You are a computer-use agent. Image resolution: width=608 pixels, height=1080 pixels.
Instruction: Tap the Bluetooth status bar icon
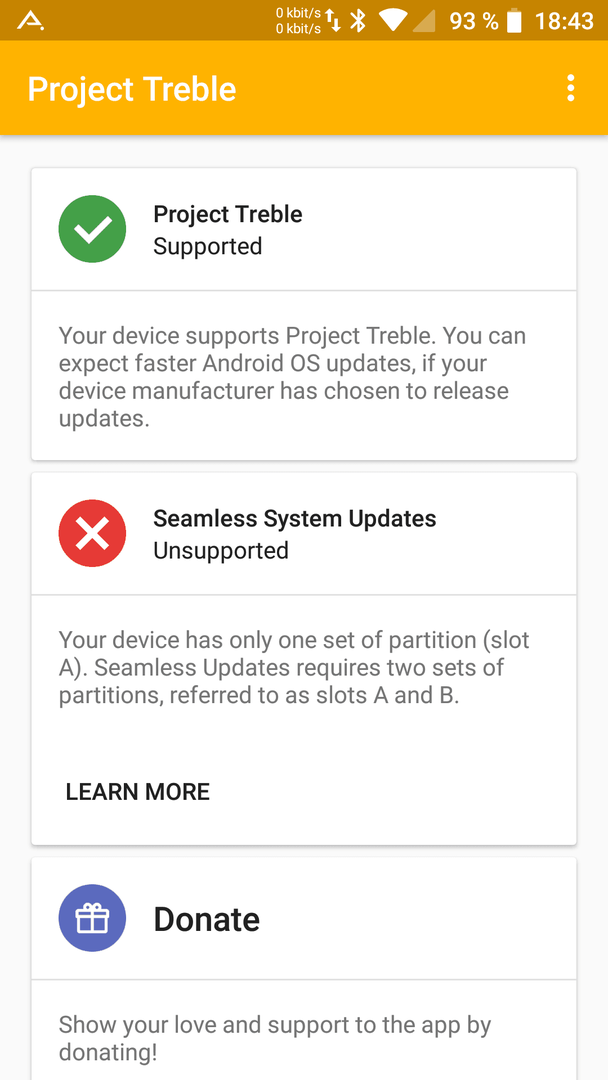[357, 21]
